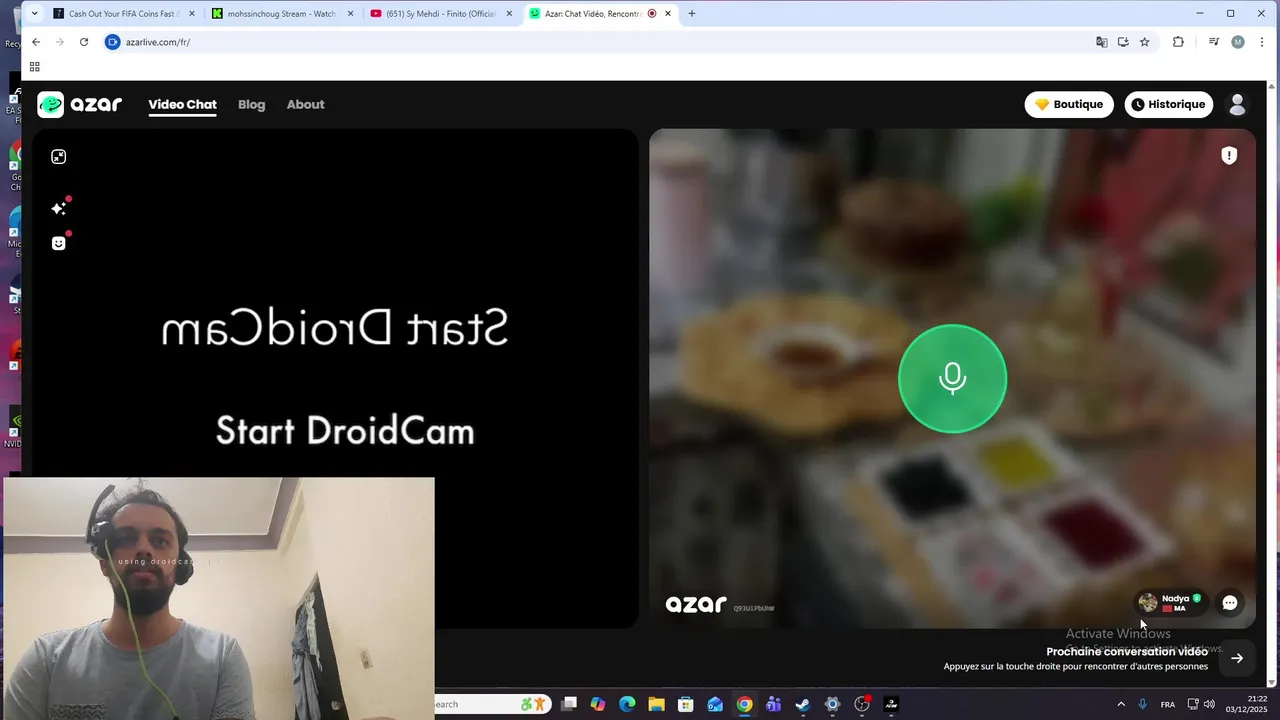Open OBS Studio from the taskbar
This screenshot has height=720, width=1280.
pyautogui.click(x=862, y=704)
